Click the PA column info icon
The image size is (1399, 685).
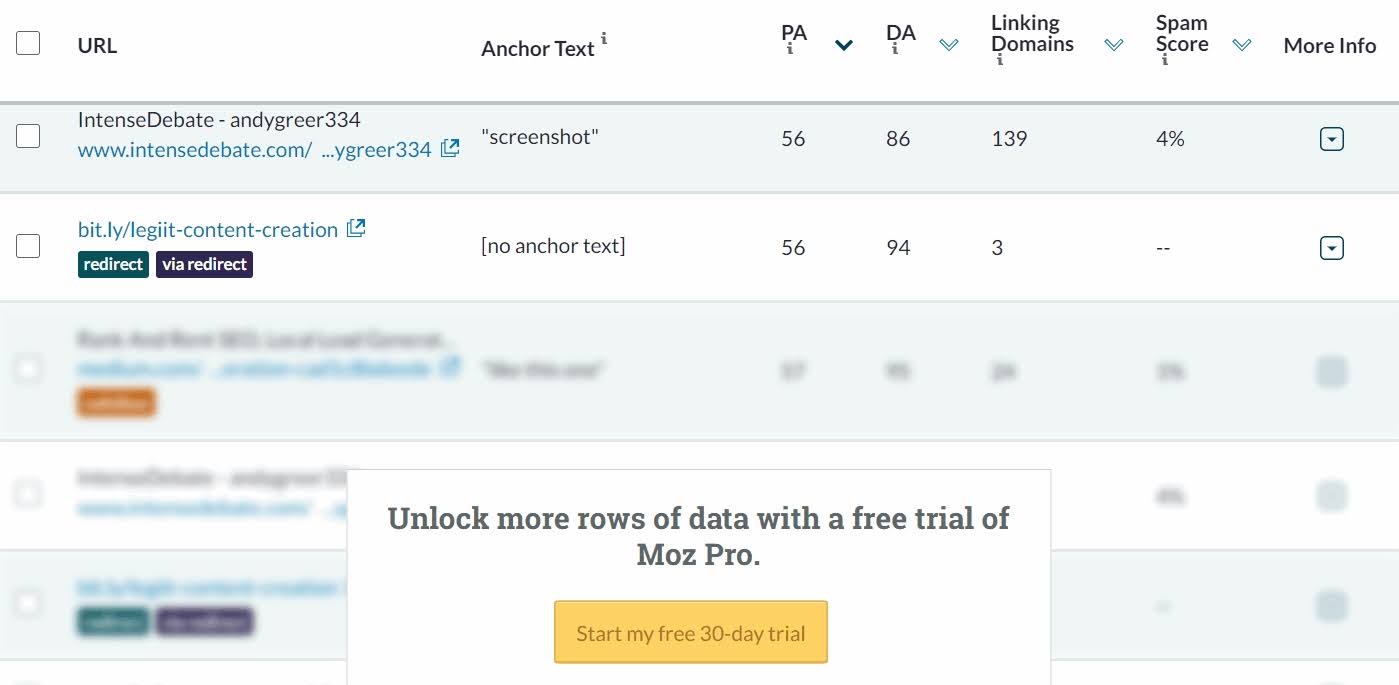[x=790, y=49]
